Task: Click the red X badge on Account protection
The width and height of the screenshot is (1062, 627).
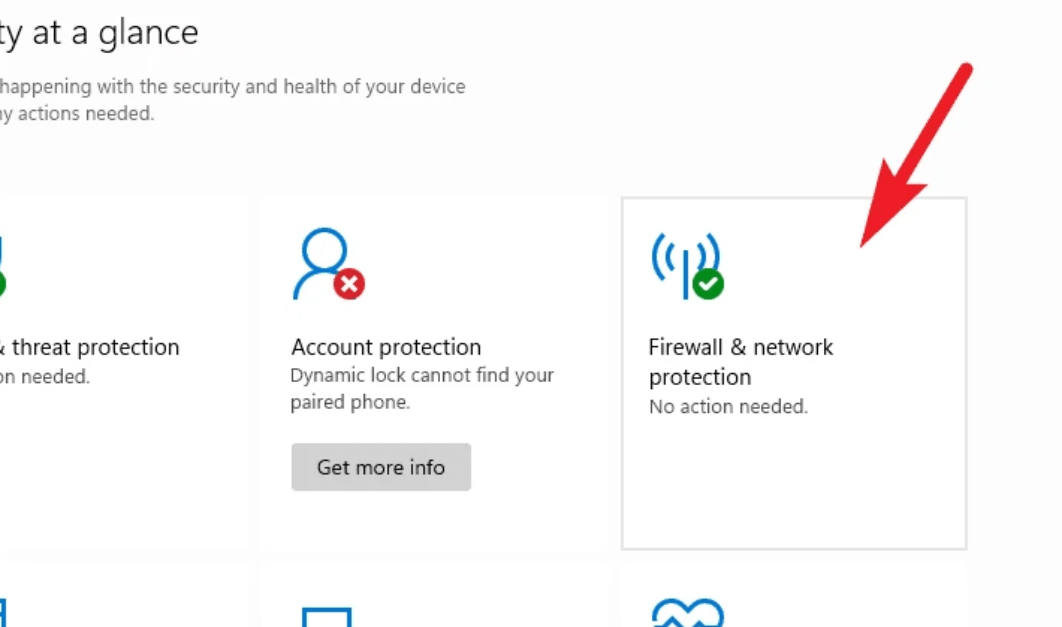Action: point(349,285)
